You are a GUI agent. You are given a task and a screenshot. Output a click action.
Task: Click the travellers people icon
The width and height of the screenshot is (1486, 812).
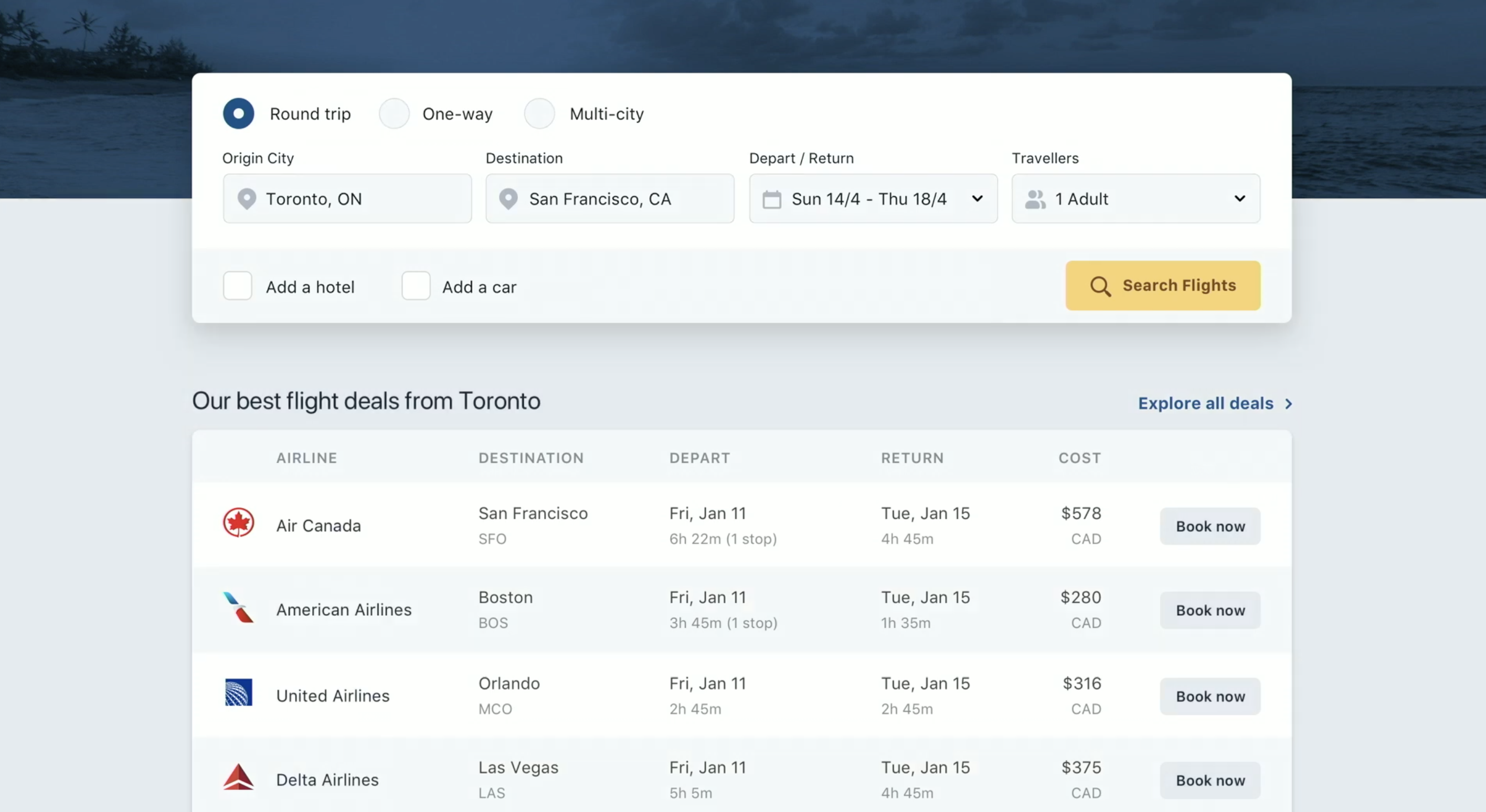pyautogui.click(x=1035, y=199)
